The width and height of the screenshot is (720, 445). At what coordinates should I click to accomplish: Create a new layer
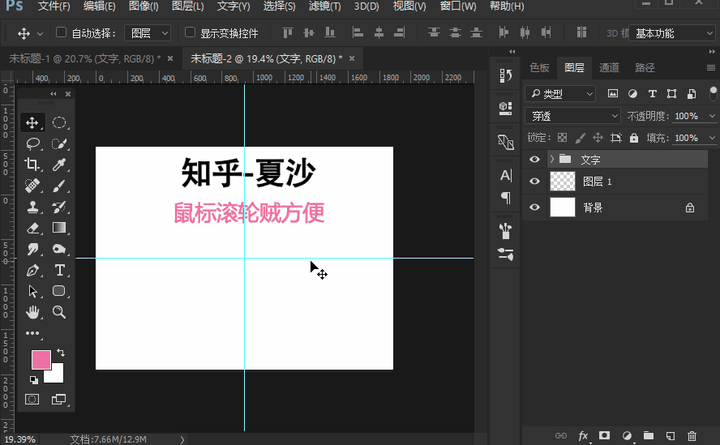click(x=670, y=435)
